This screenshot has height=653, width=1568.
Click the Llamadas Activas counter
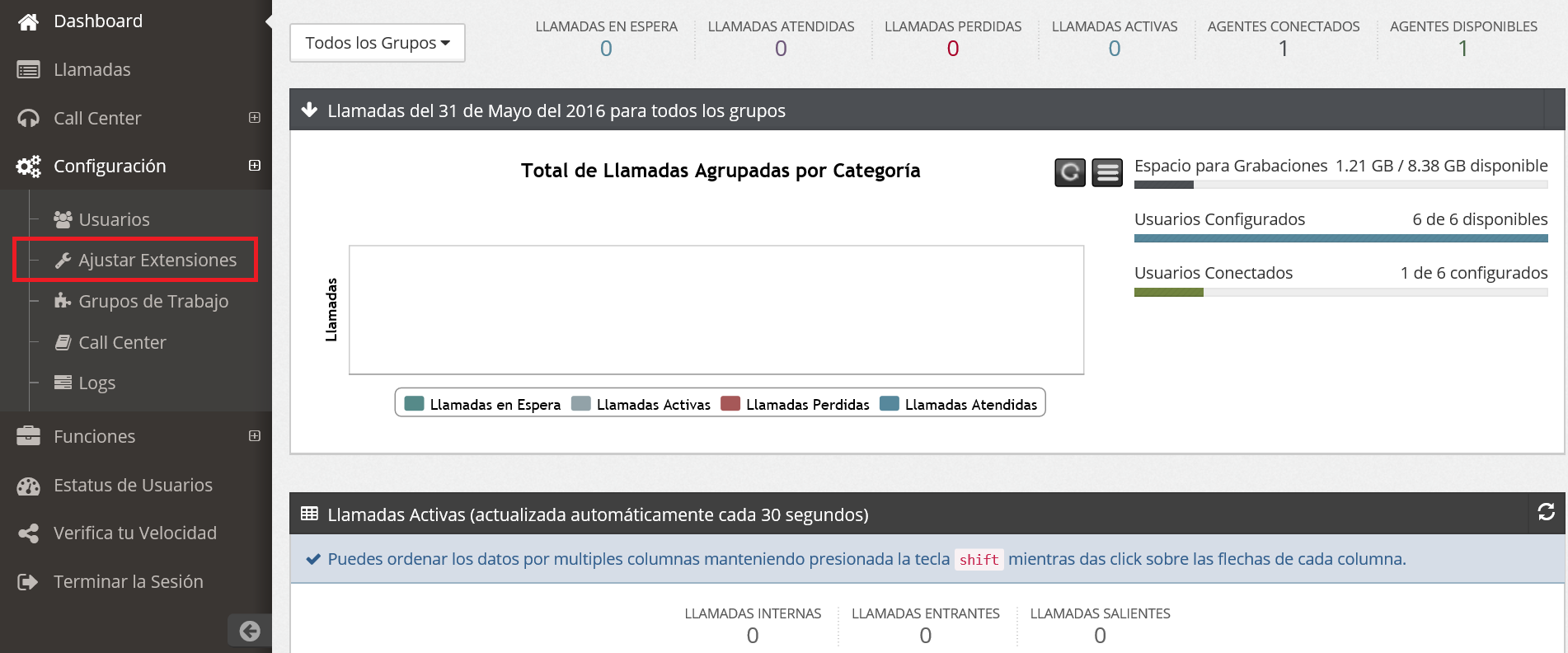click(1115, 49)
